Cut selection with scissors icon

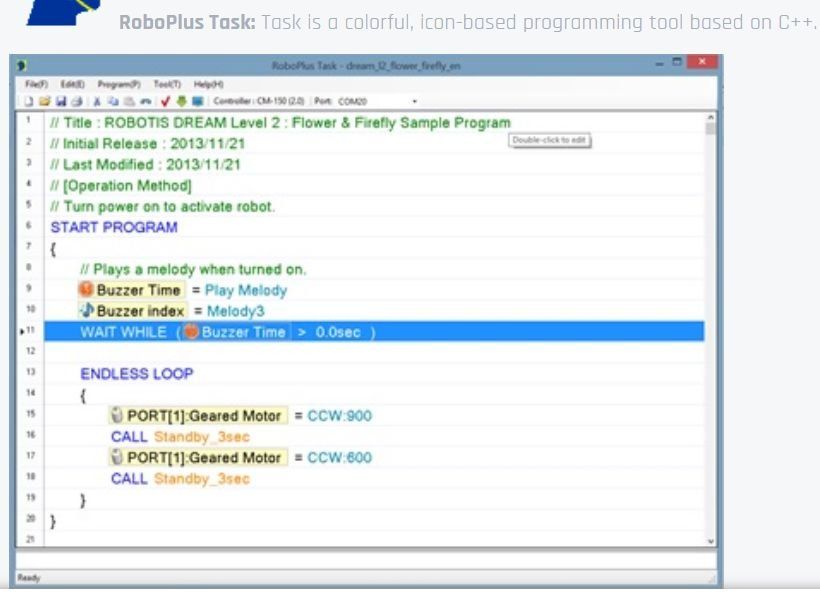[97, 101]
